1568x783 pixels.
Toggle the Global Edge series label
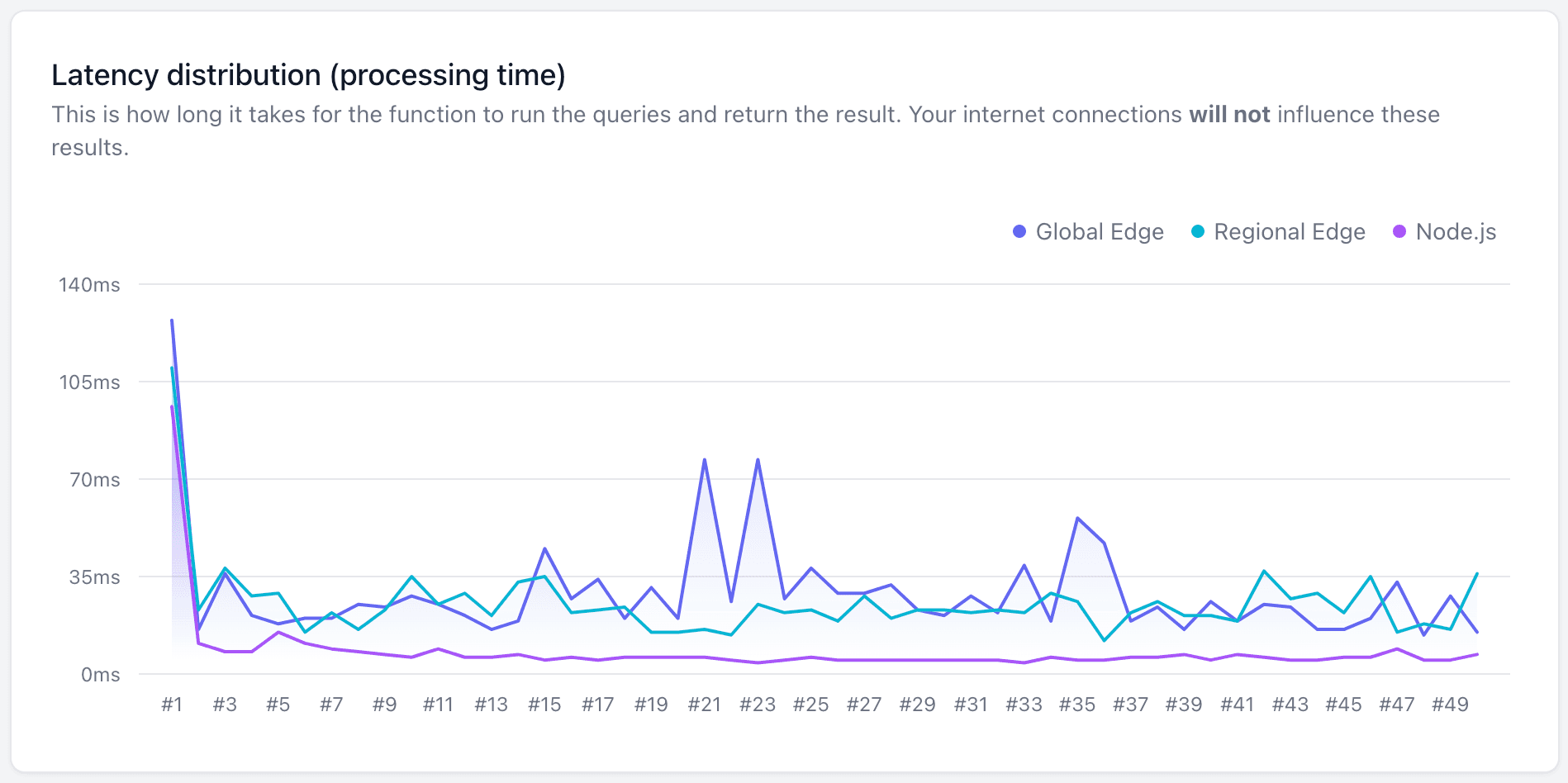1100,232
